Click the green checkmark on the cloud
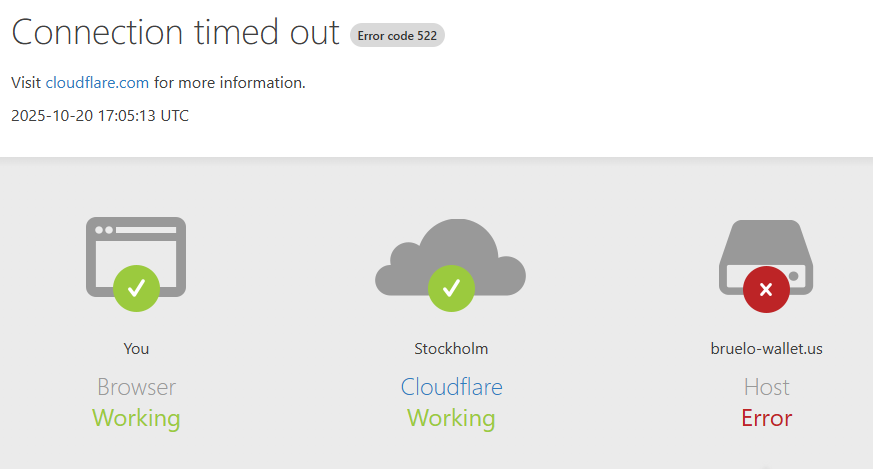This screenshot has width=873, height=469. 451,288
